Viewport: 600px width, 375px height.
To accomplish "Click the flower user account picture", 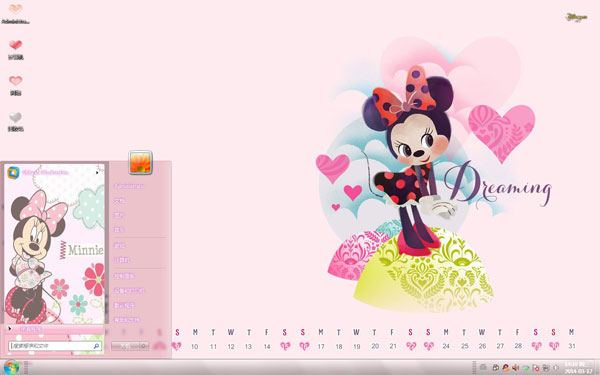I will [140, 163].
